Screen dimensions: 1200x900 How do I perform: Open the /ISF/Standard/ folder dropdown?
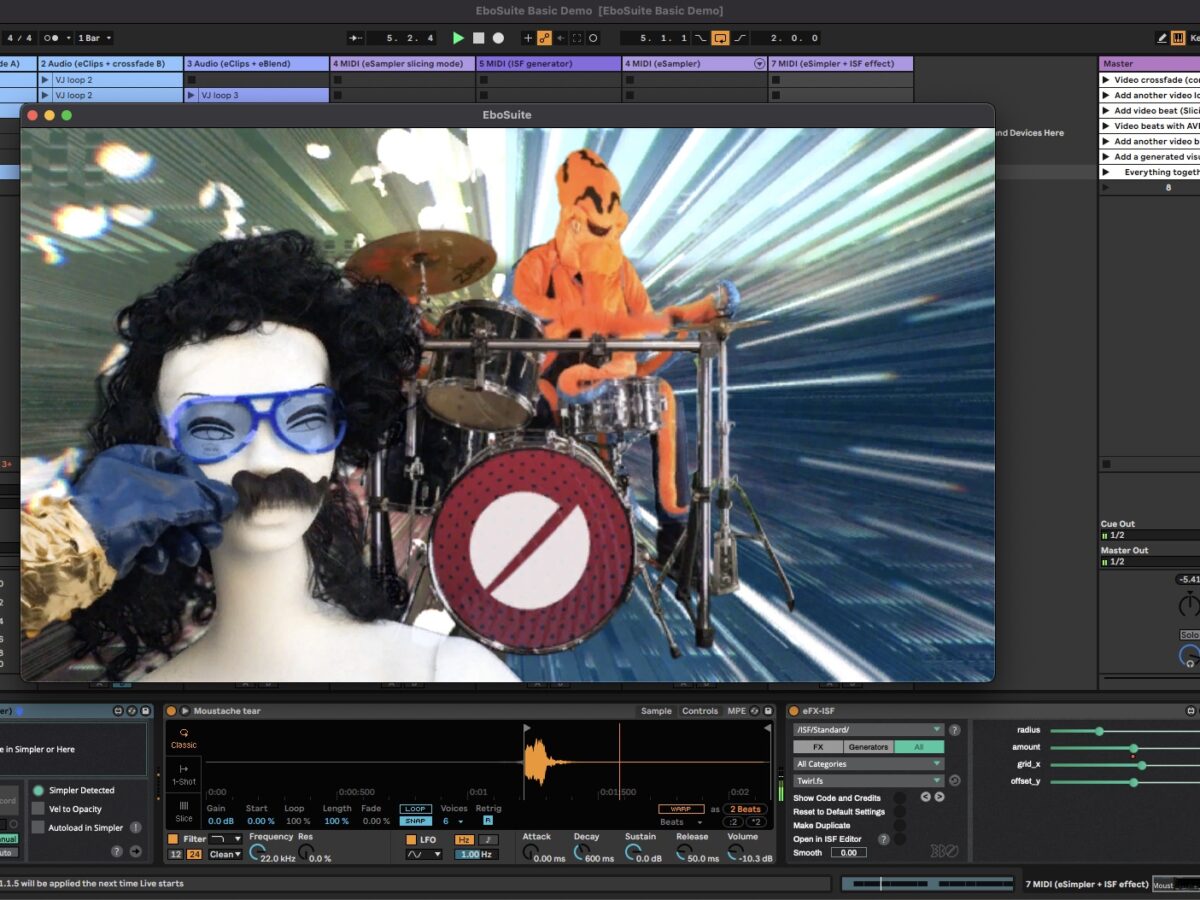(867, 730)
